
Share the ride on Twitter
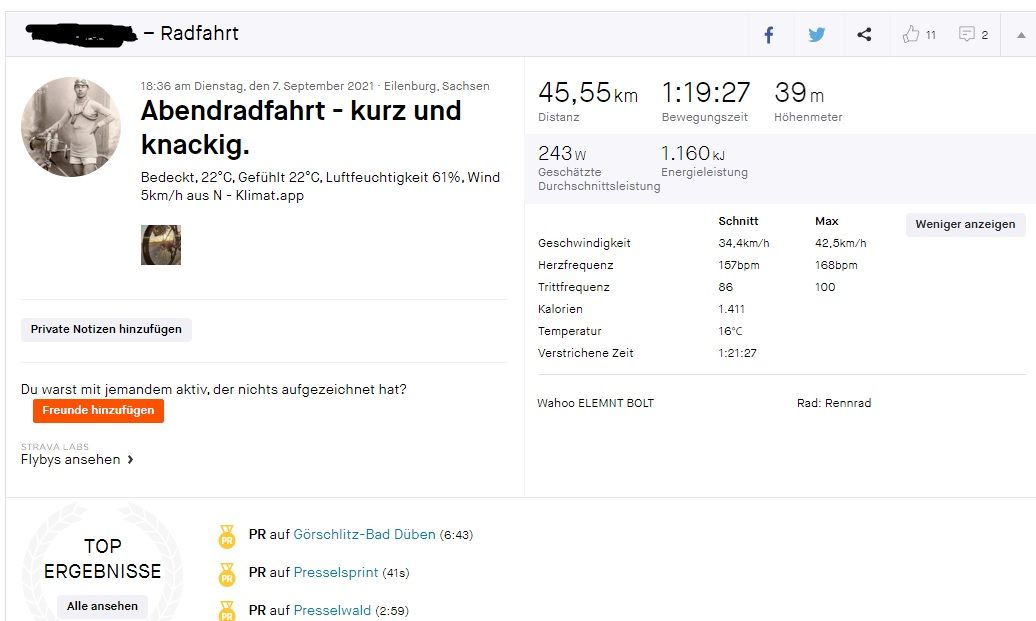click(817, 35)
